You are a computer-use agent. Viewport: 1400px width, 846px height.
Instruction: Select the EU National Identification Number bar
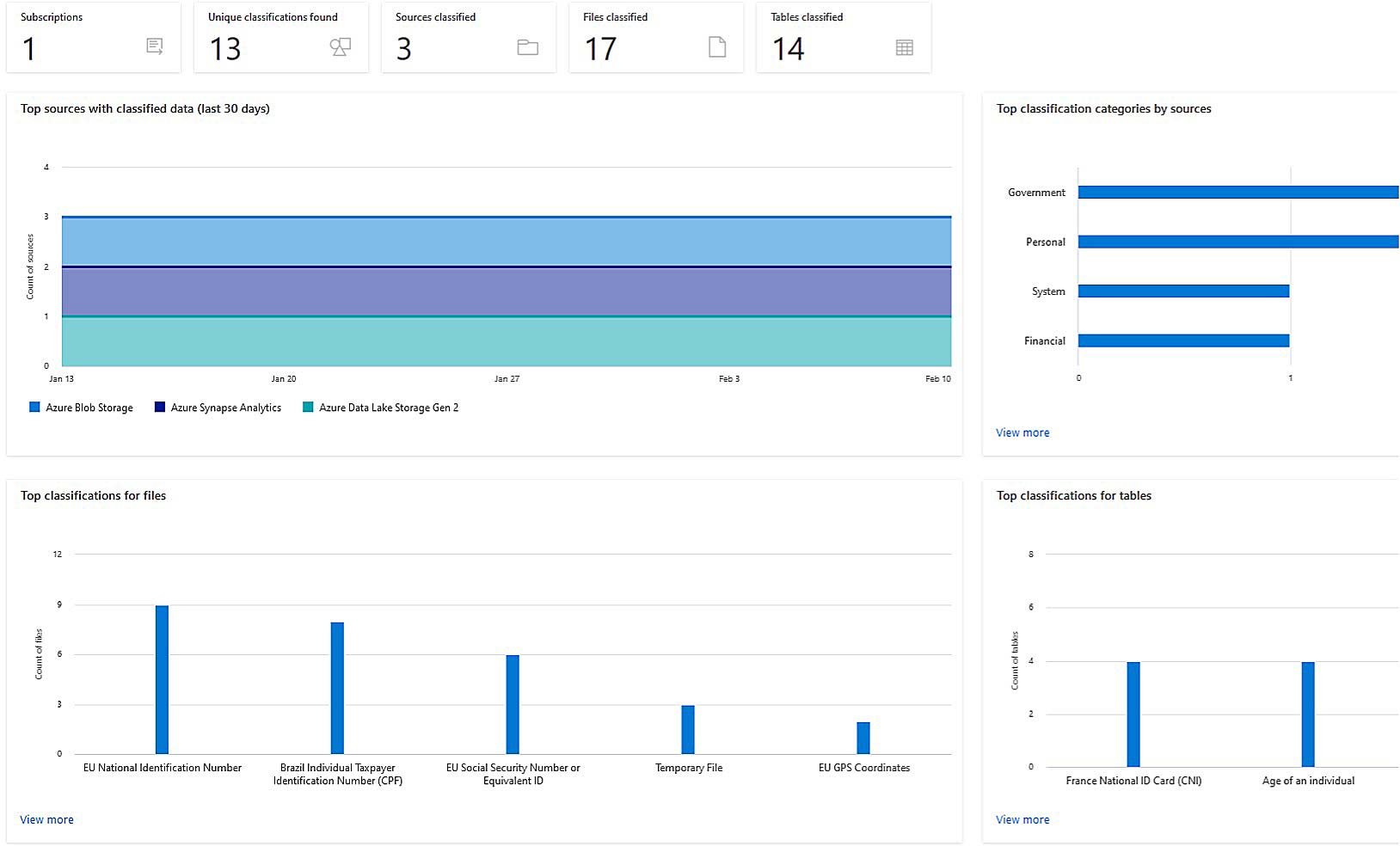162,679
